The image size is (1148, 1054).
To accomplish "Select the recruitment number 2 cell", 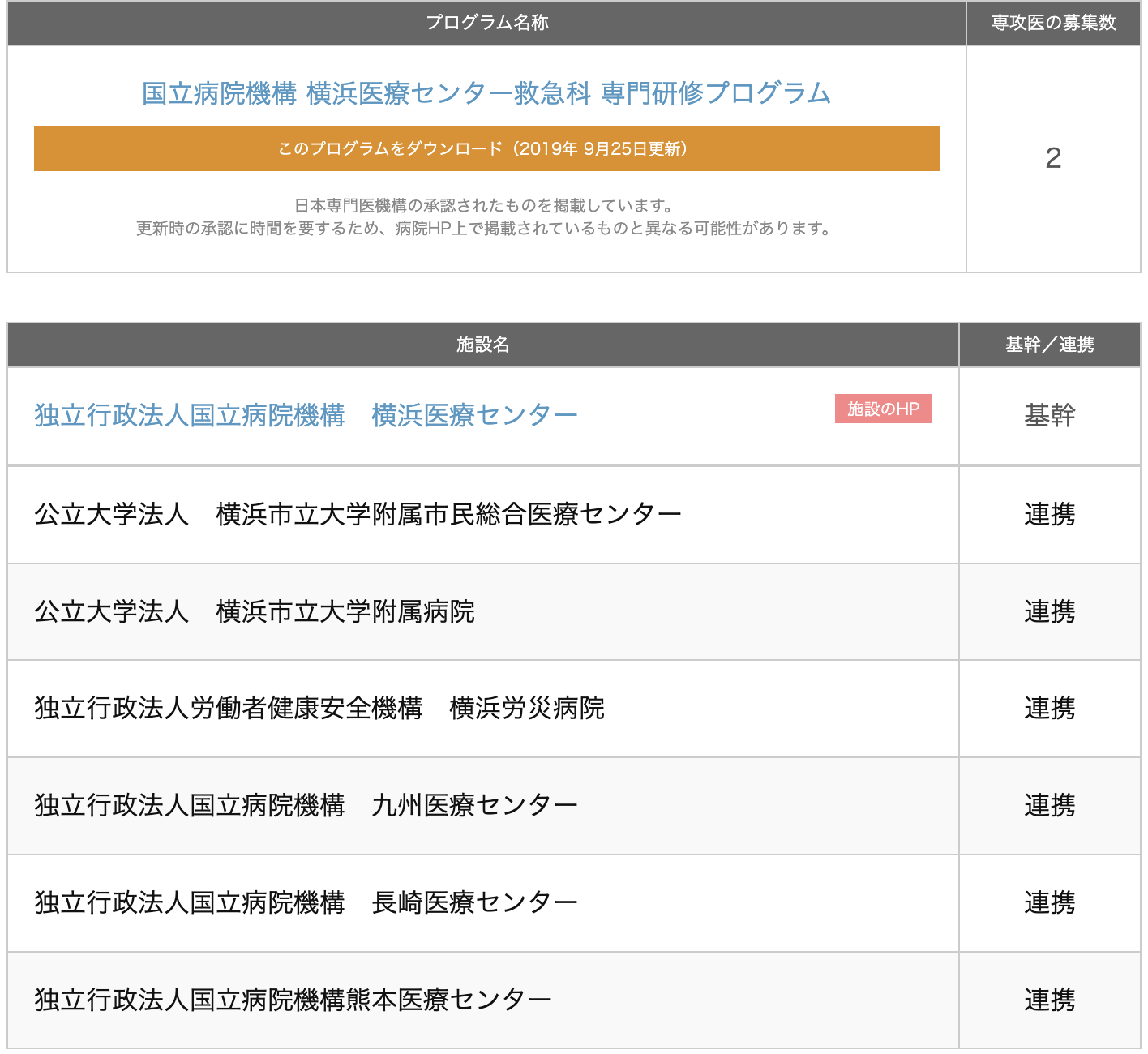I will coord(1053,158).
